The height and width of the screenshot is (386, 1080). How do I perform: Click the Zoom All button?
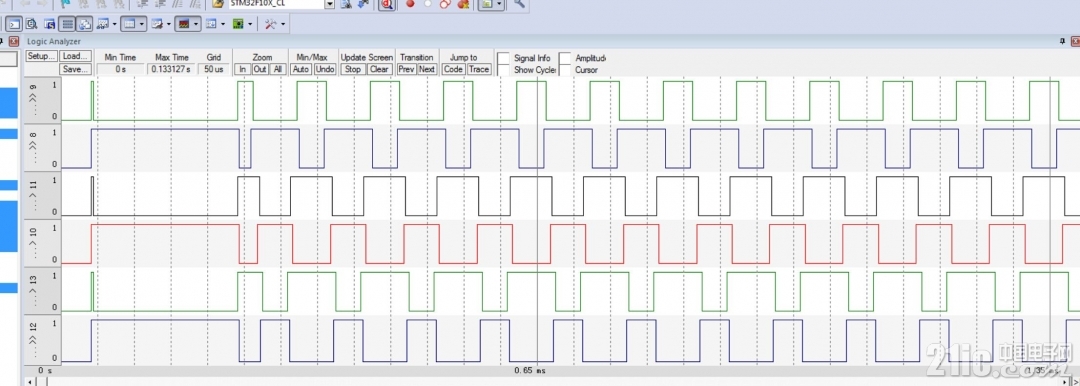coord(278,69)
